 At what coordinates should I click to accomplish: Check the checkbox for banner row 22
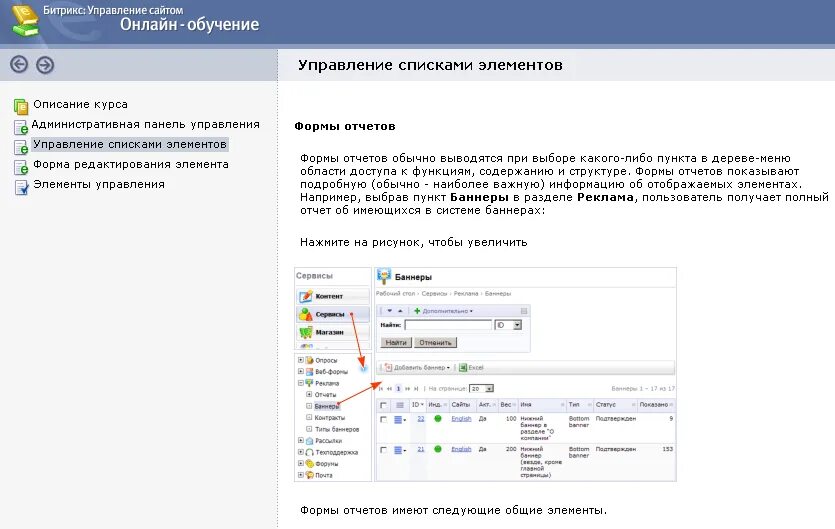click(383, 419)
